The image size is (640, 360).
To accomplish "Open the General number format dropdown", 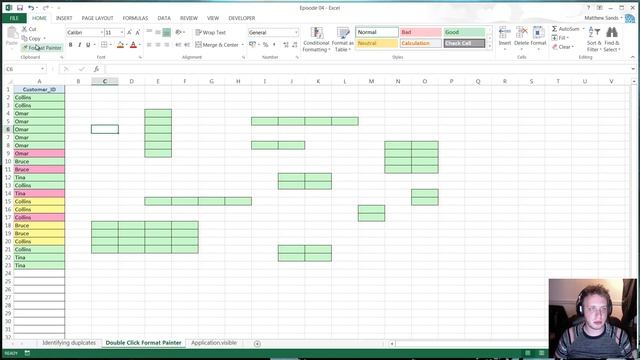I will [x=296, y=32].
